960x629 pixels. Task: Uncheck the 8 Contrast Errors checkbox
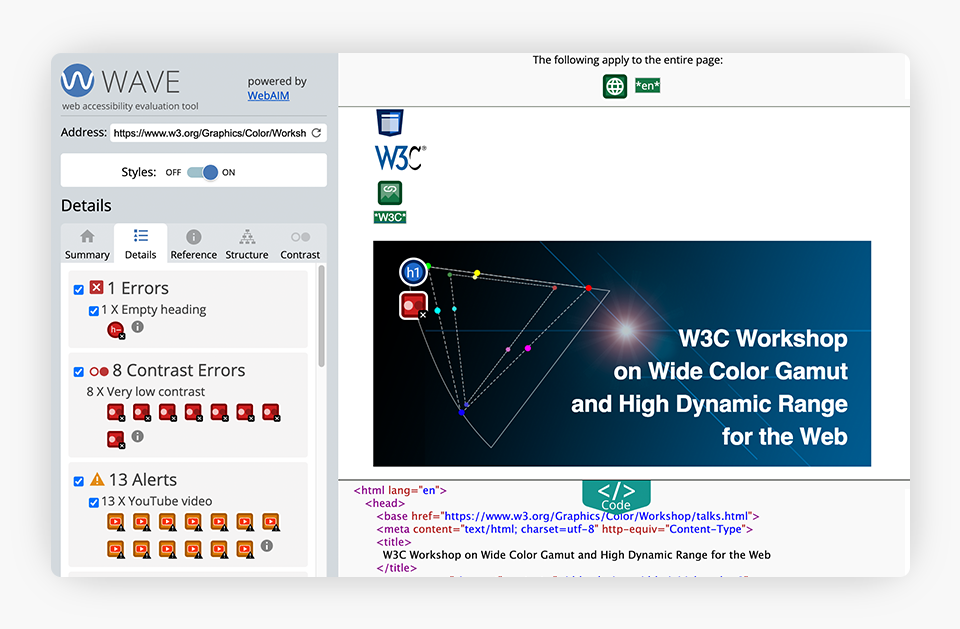coord(79,371)
